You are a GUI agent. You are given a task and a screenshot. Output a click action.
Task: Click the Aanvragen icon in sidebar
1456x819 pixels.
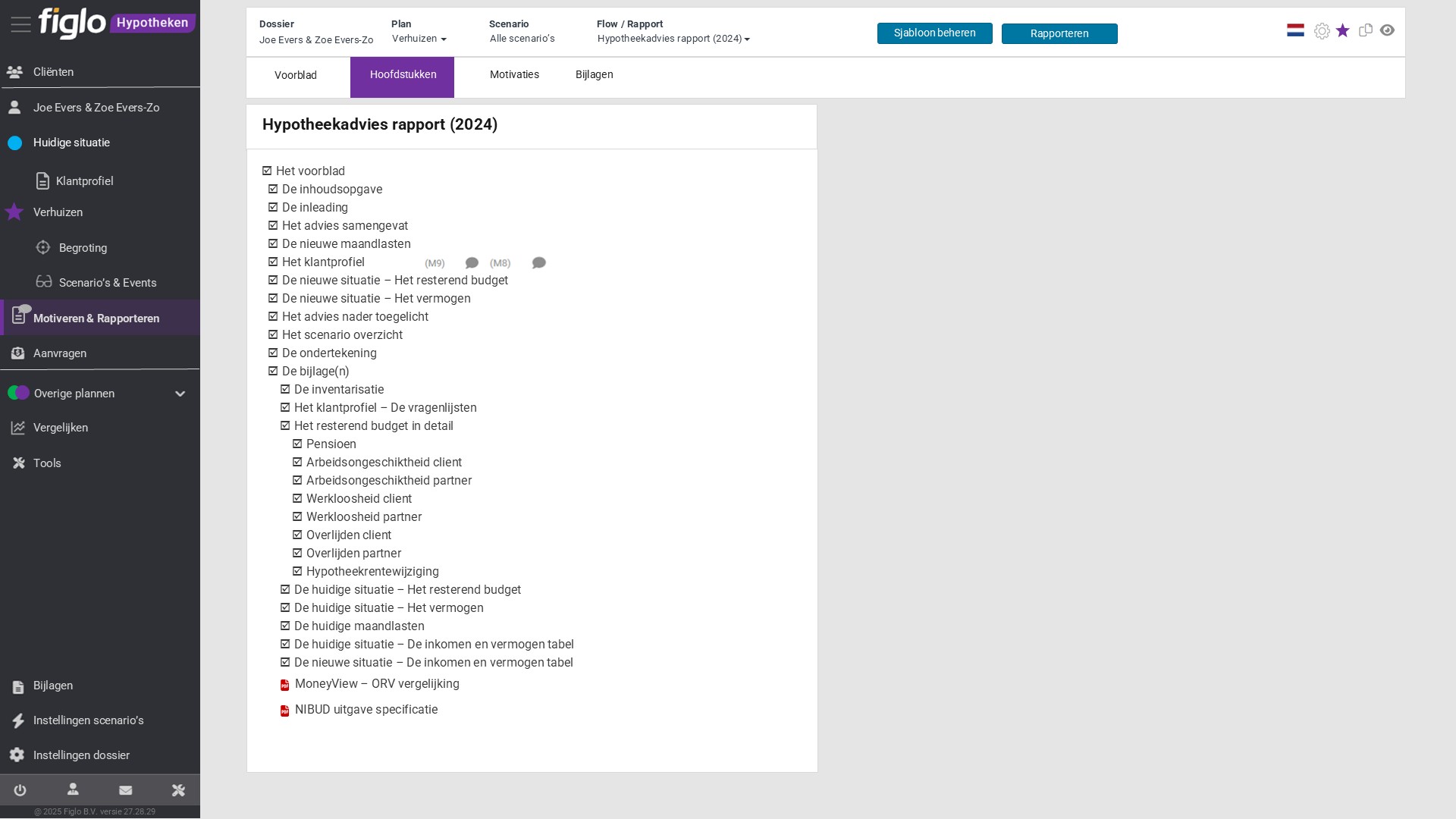coord(17,353)
